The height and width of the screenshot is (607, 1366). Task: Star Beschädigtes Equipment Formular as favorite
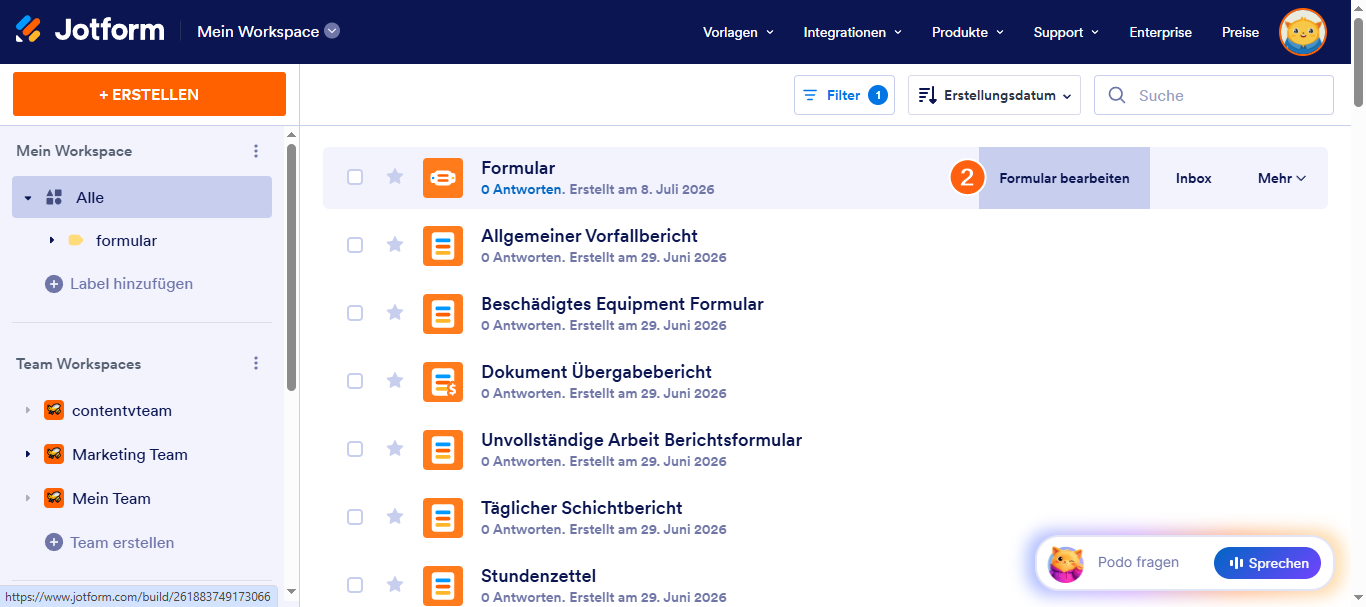point(395,313)
